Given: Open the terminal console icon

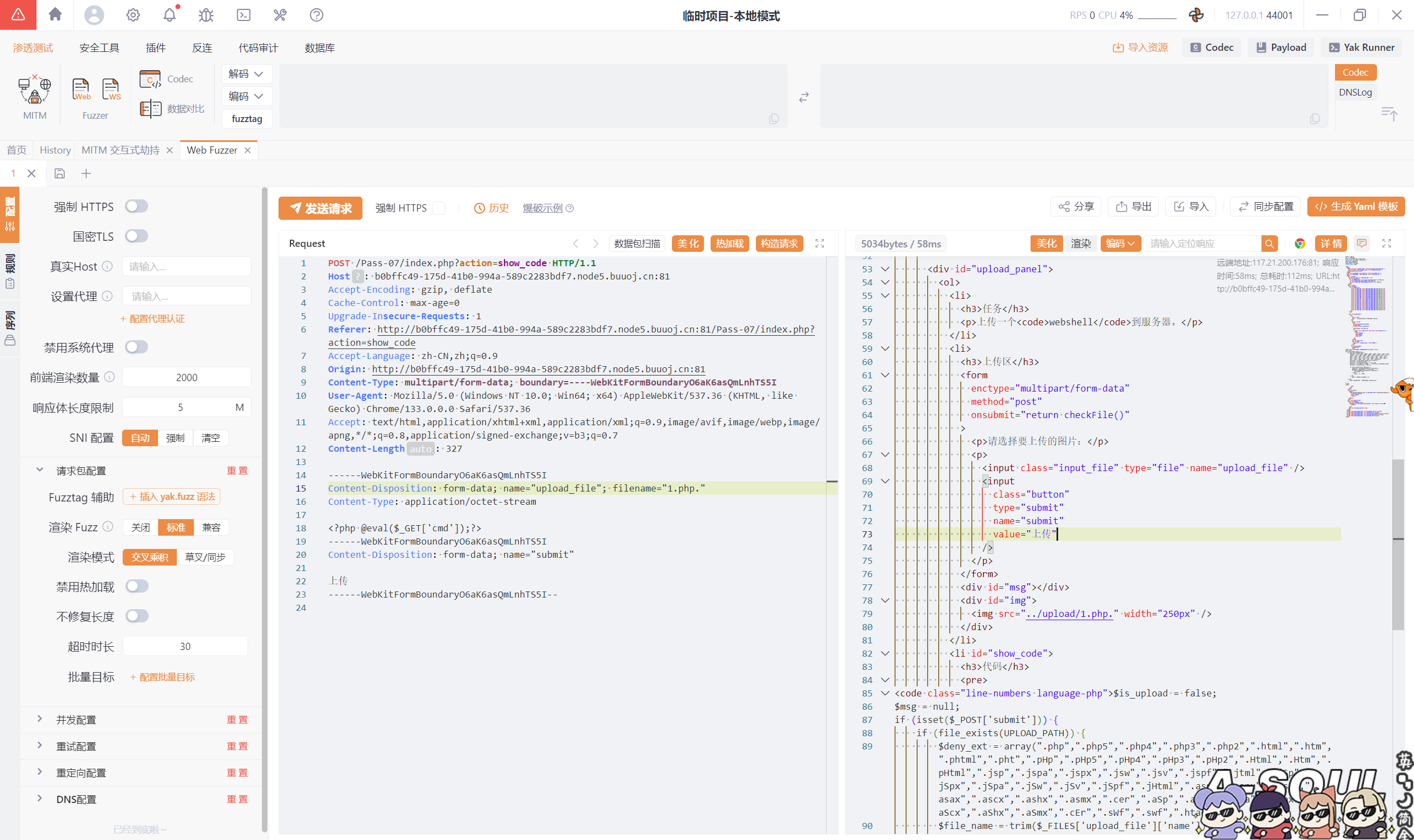Looking at the screenshot, I should [244, 15].
